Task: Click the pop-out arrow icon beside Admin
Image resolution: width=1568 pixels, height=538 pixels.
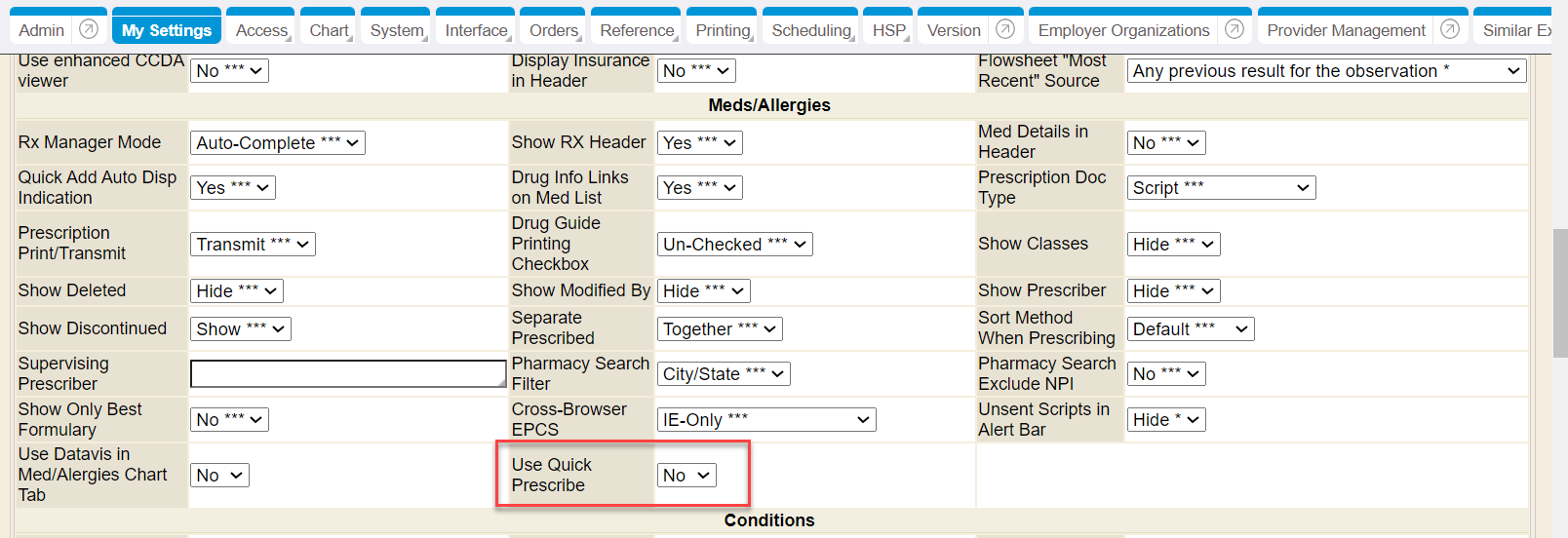Action: pyautogui.click(x=89, y=29)
